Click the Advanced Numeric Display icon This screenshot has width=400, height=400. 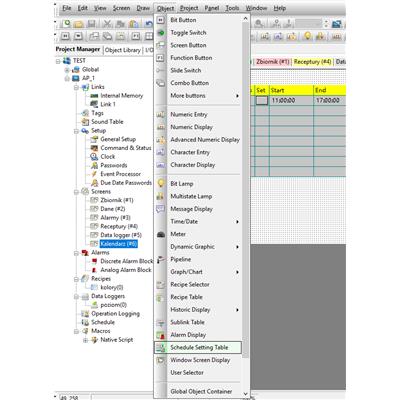tap(161, 140)
